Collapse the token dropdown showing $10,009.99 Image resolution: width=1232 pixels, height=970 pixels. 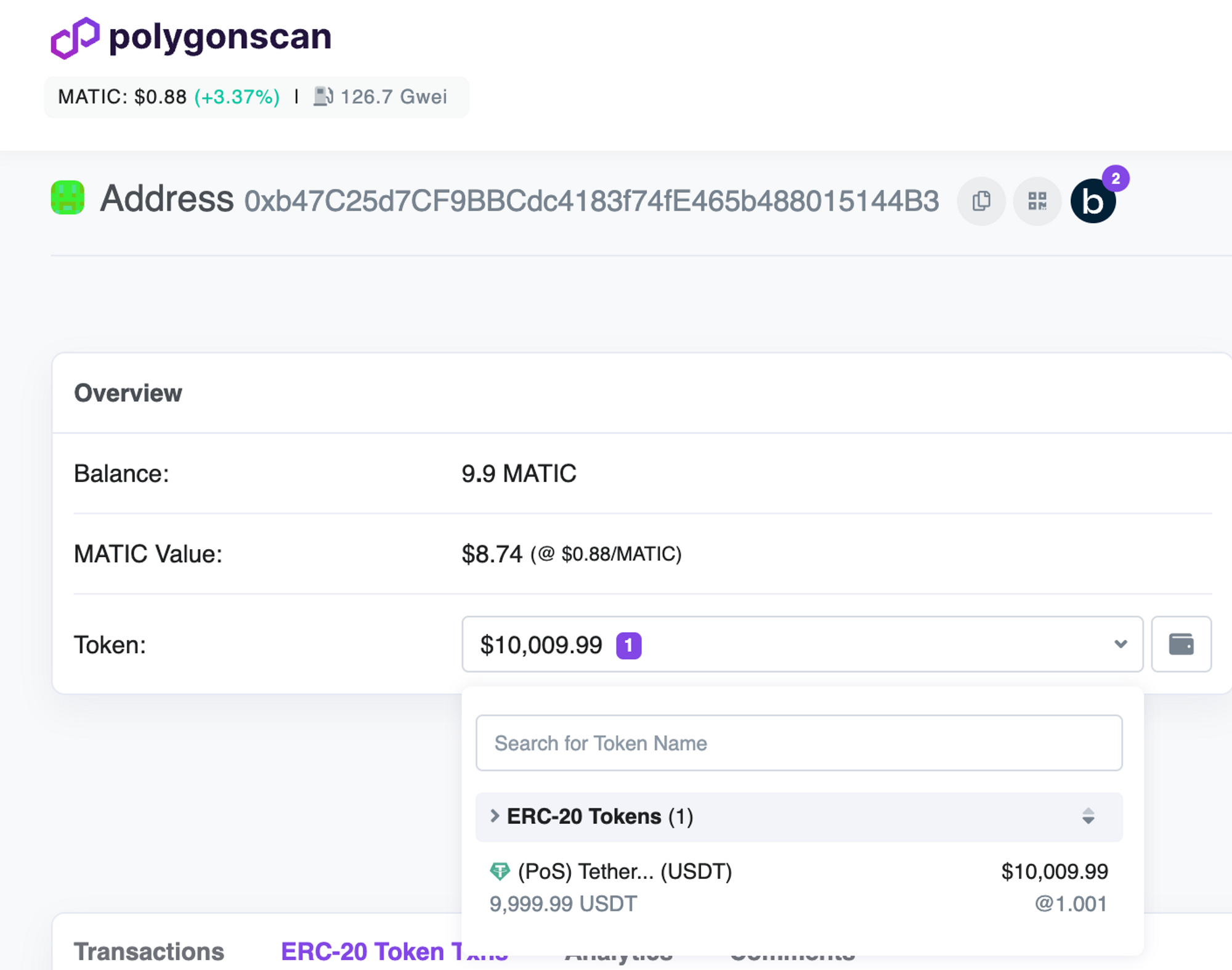[x=802, y=644]
